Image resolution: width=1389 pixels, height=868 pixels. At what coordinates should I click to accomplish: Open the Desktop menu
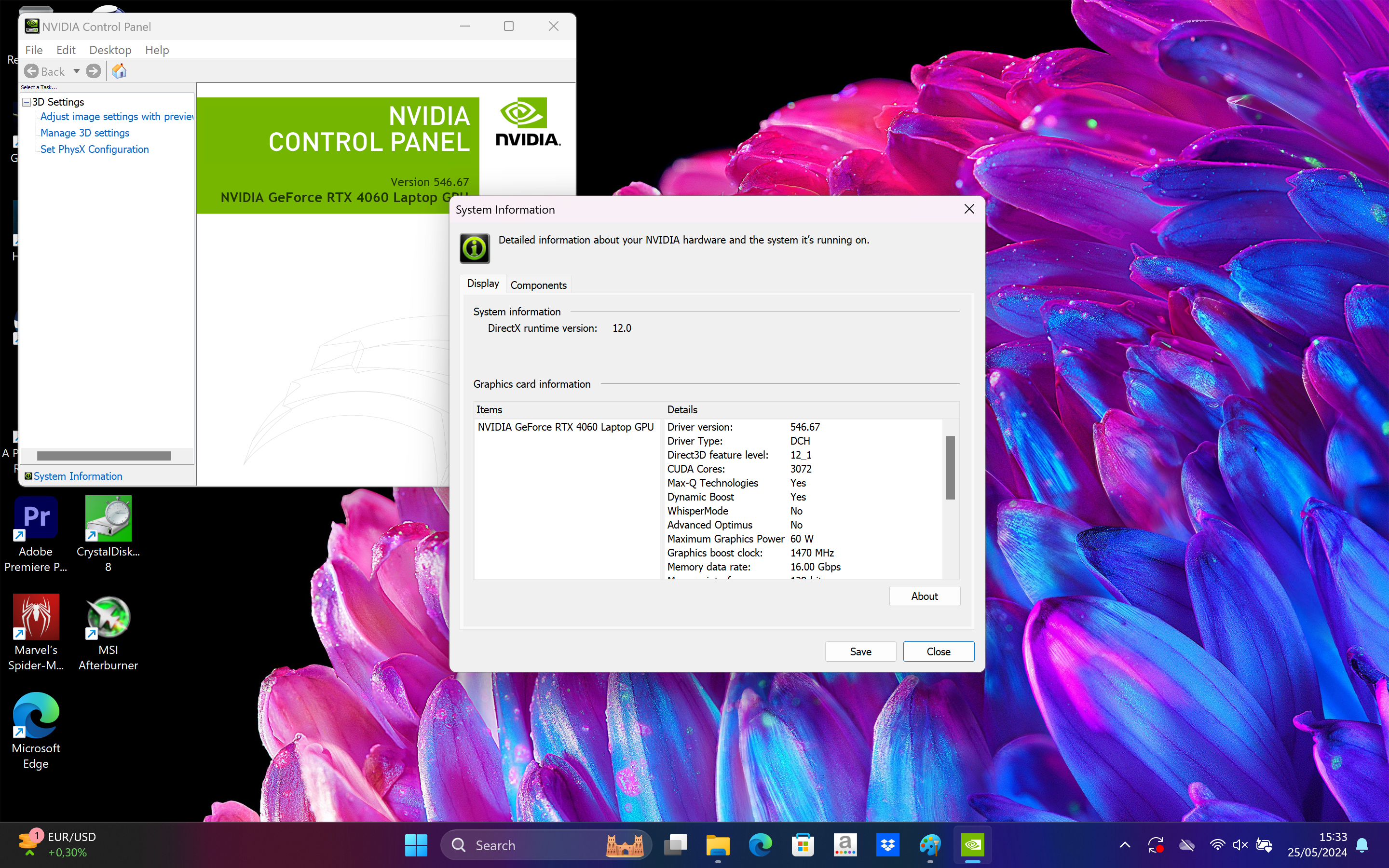[110, 50]
